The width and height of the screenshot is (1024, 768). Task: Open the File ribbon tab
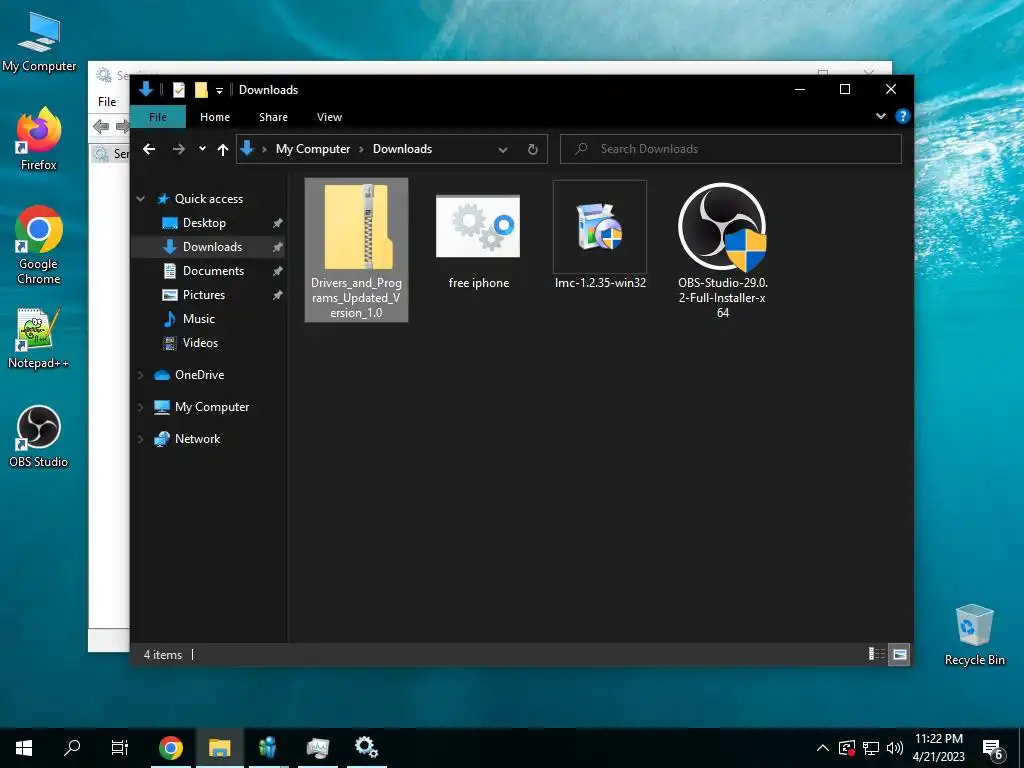[x=158, y=117]
